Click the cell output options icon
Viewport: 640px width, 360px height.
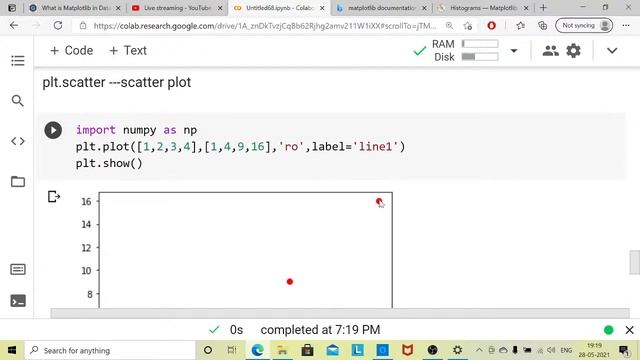[54, 197]
